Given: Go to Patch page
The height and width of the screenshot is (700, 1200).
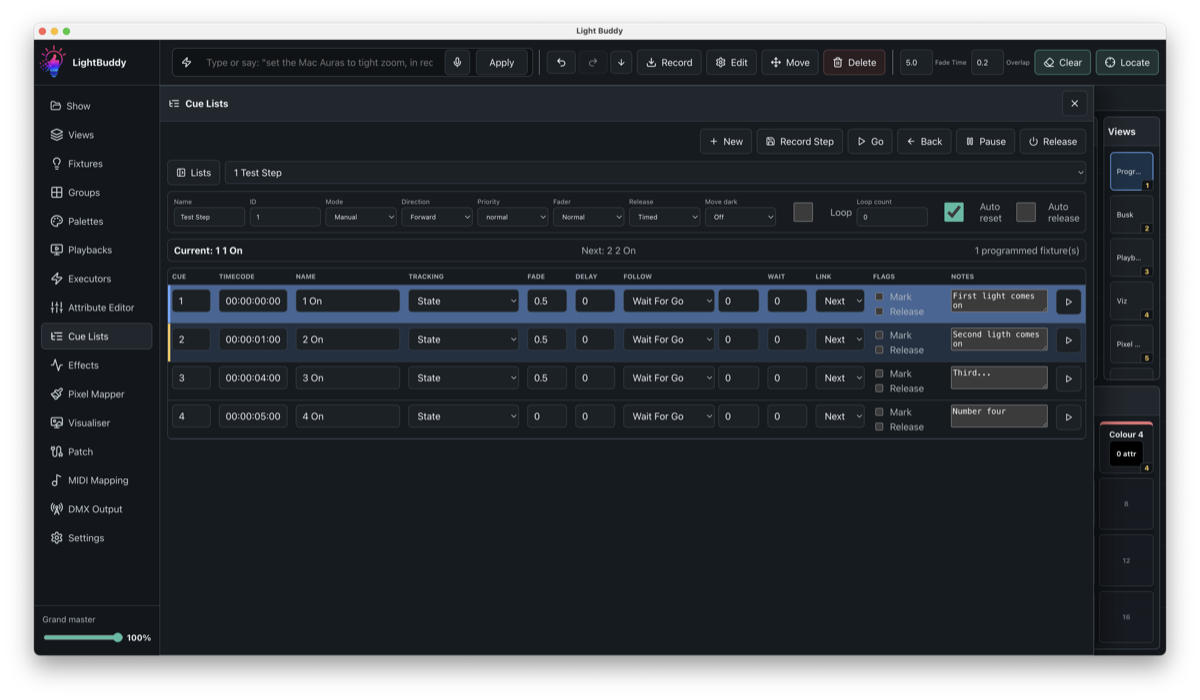Looking at the screenshot, I should coord(96,452).
